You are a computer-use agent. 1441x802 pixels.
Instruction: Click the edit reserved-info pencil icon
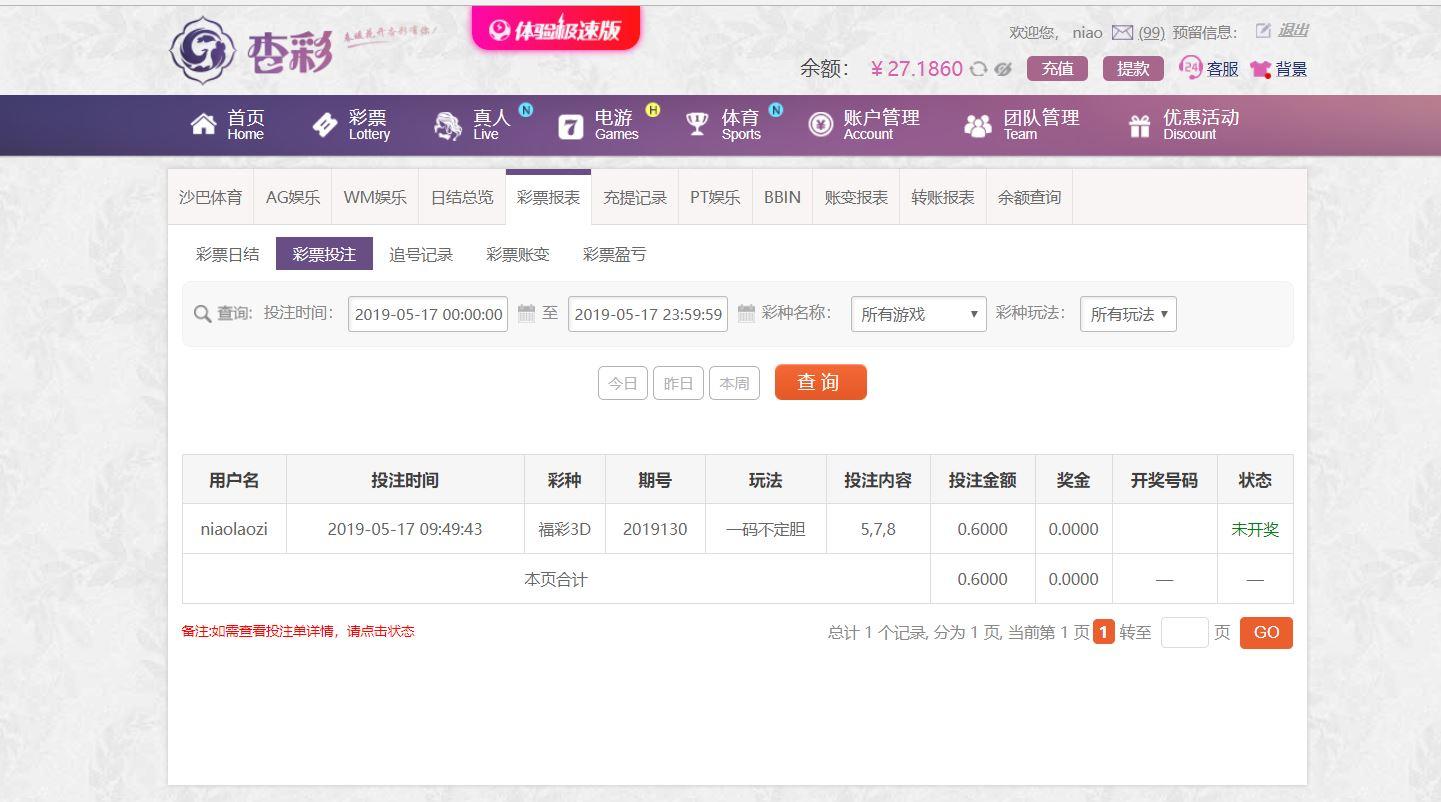pos(1263,31)
